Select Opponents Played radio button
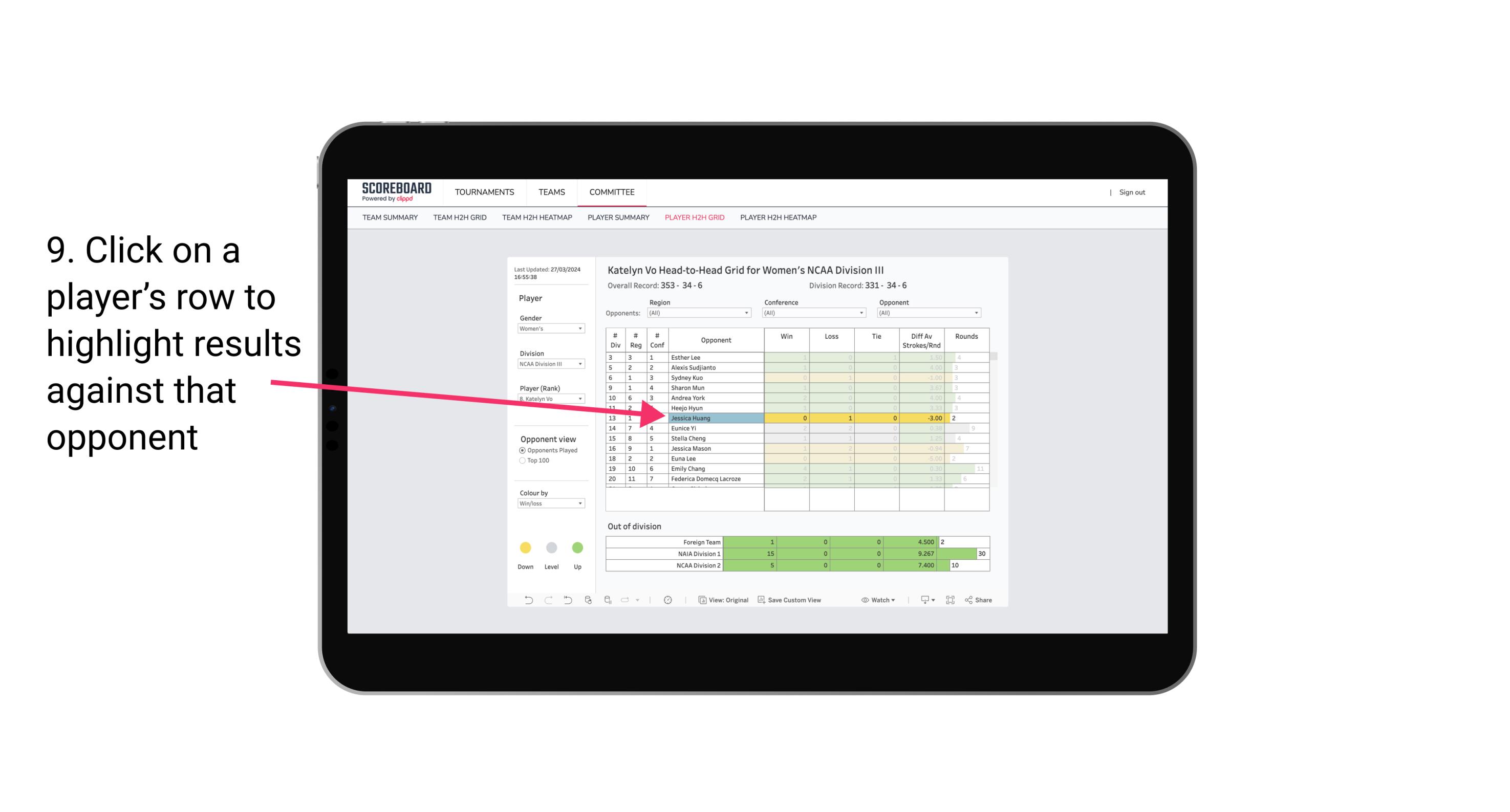Viewport: 1510px width, 812px height. click(x=521, y=450)
